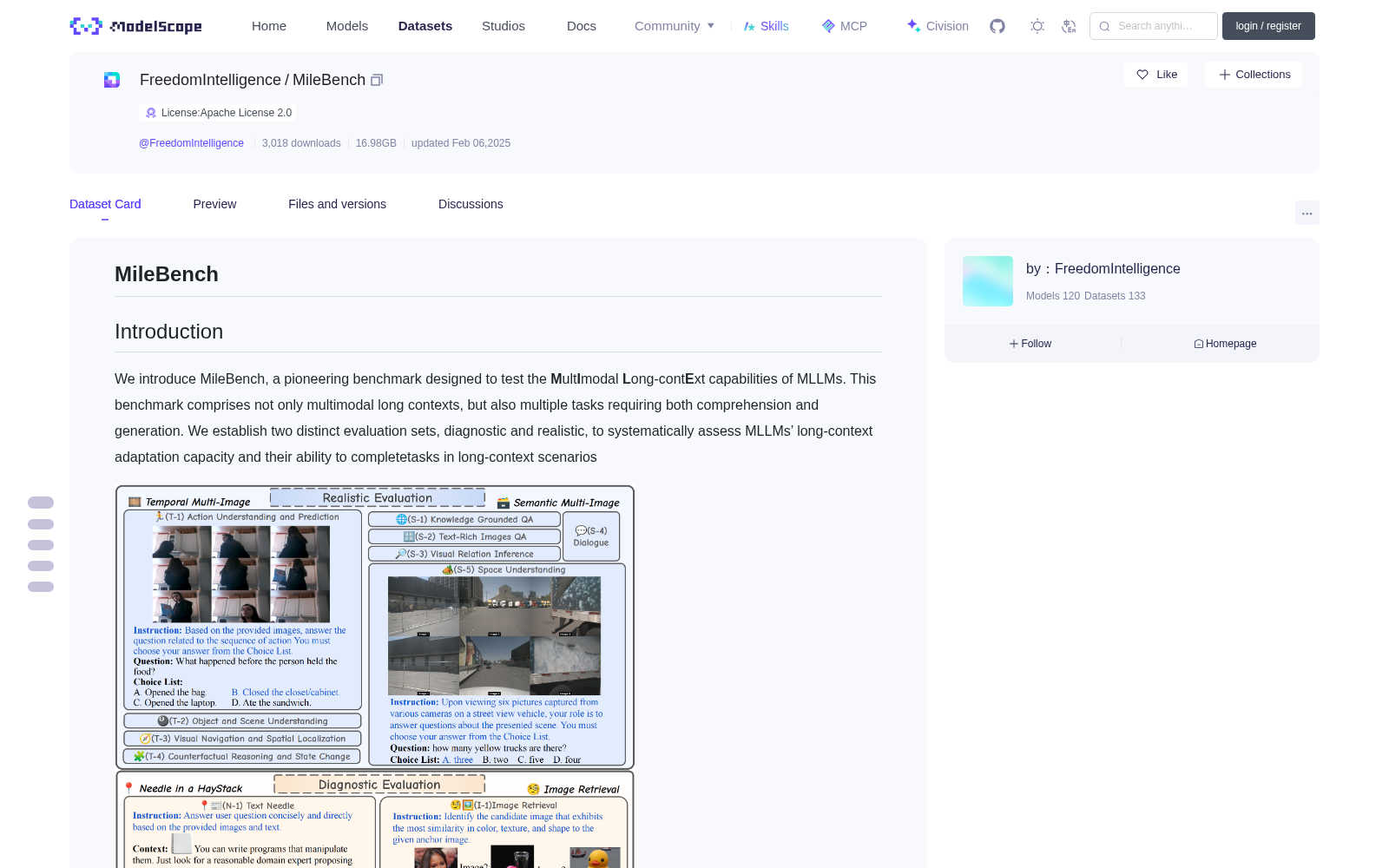The image size is (1389, 868).
Task: Click the search magnifier icon
Action: click(x=1105, y=26)
